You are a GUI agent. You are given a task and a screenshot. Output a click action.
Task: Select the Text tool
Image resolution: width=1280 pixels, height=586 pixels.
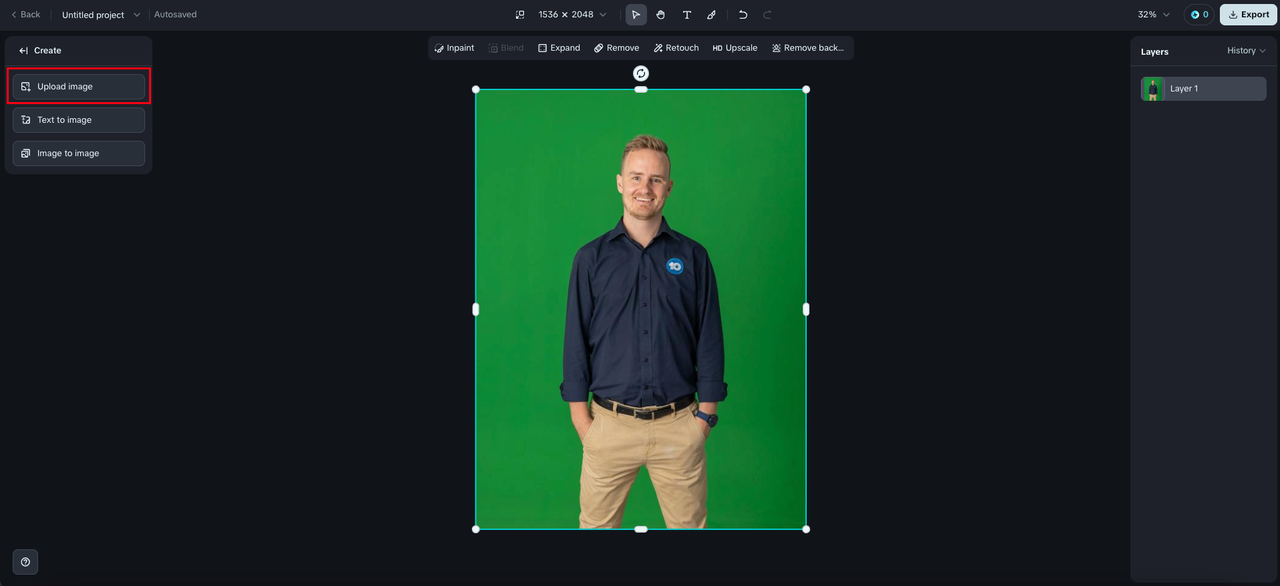pos(687,15)
